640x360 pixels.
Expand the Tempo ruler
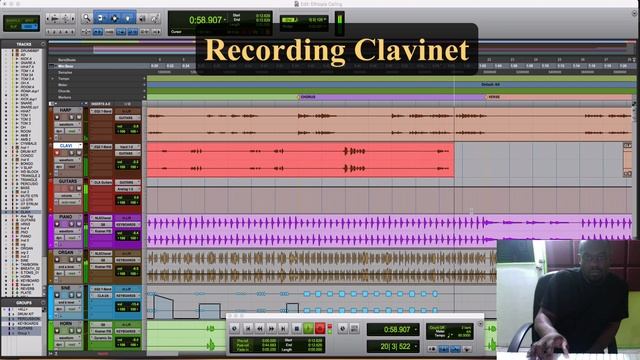tap(52, 78)
